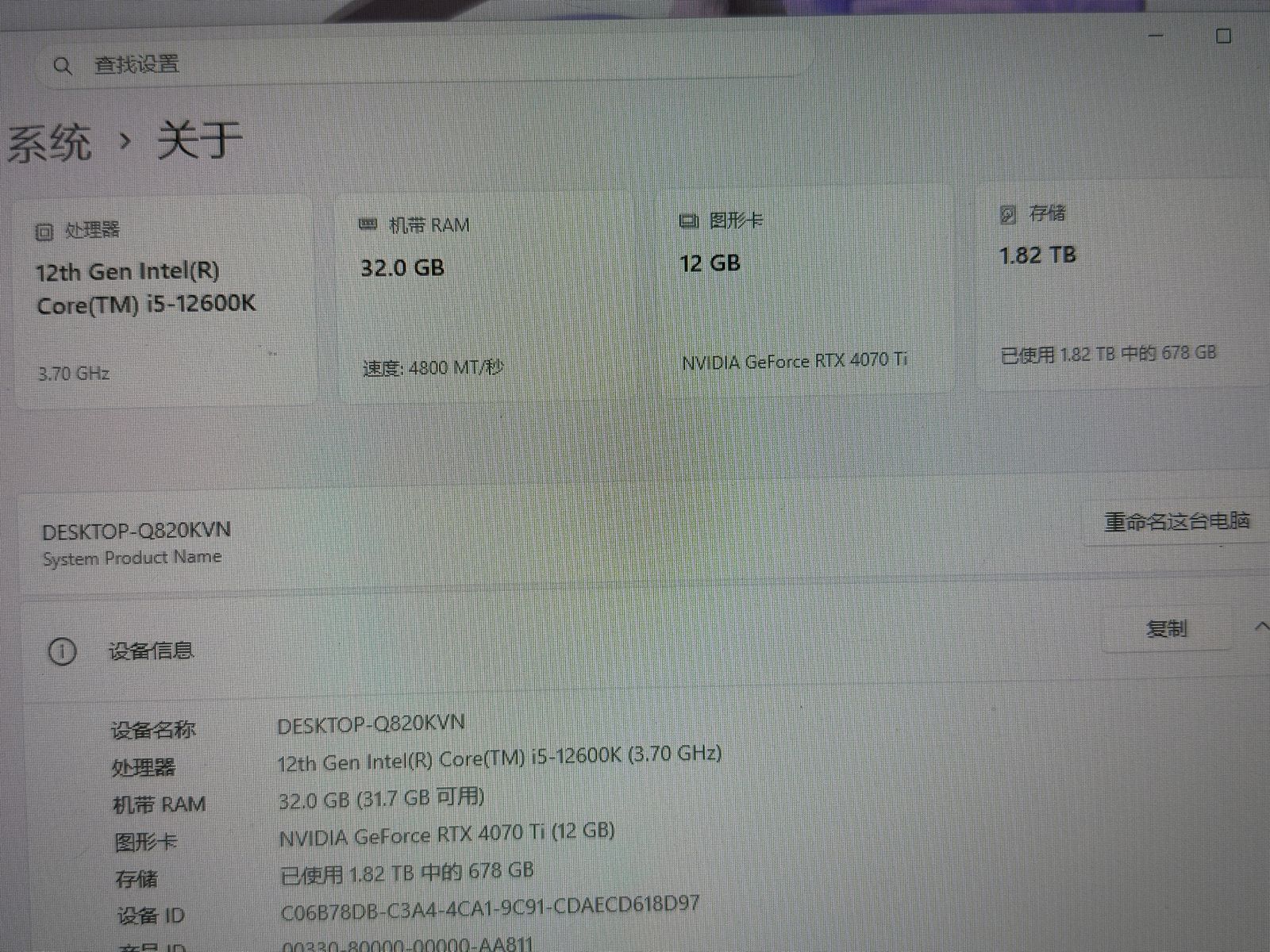Click the 重命名这台电脑 button

click(1177, 521)
